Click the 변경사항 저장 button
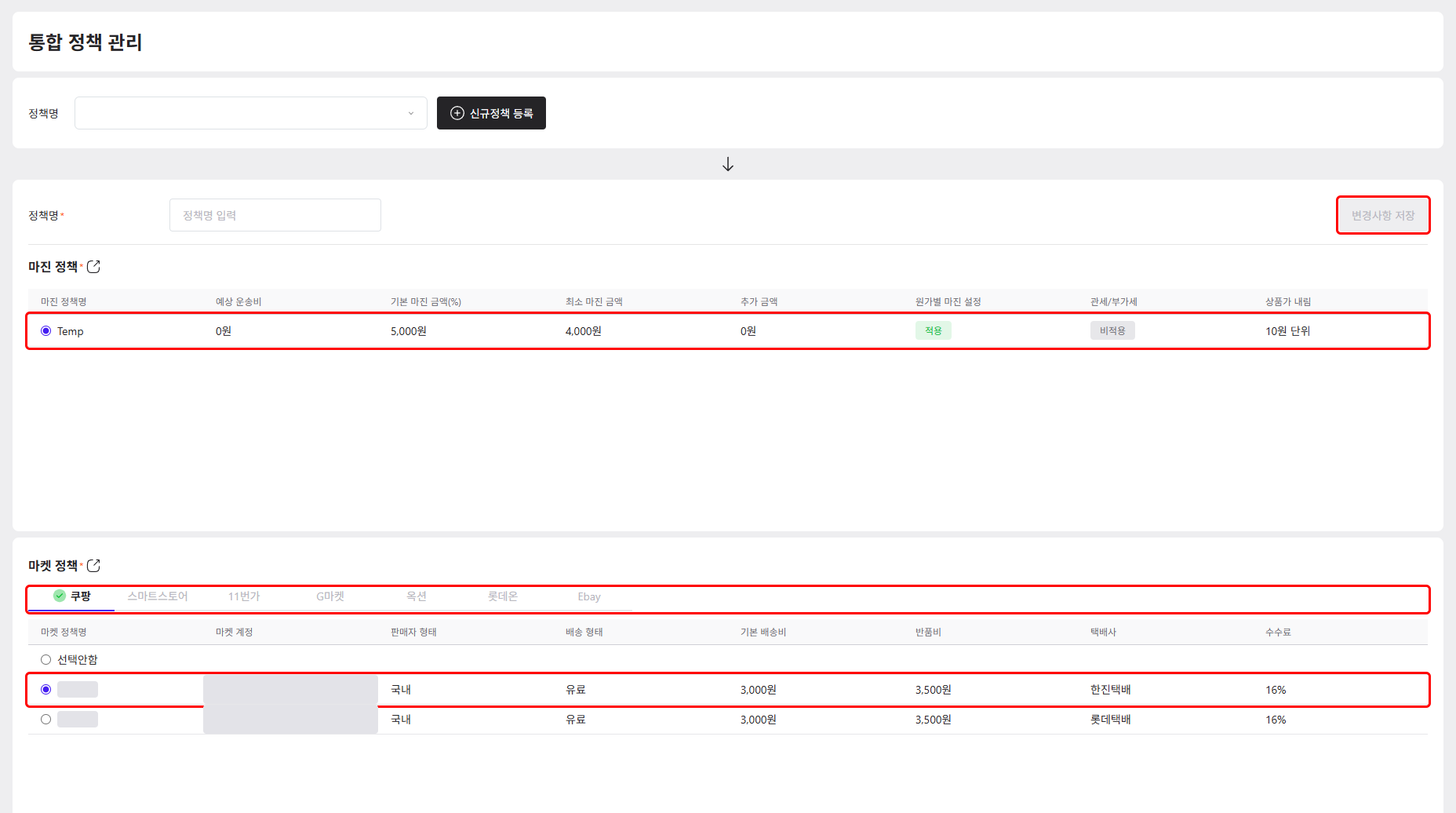Image resolution: width=1456 pixels, height=813 pixels. (x=1383, y=215)
